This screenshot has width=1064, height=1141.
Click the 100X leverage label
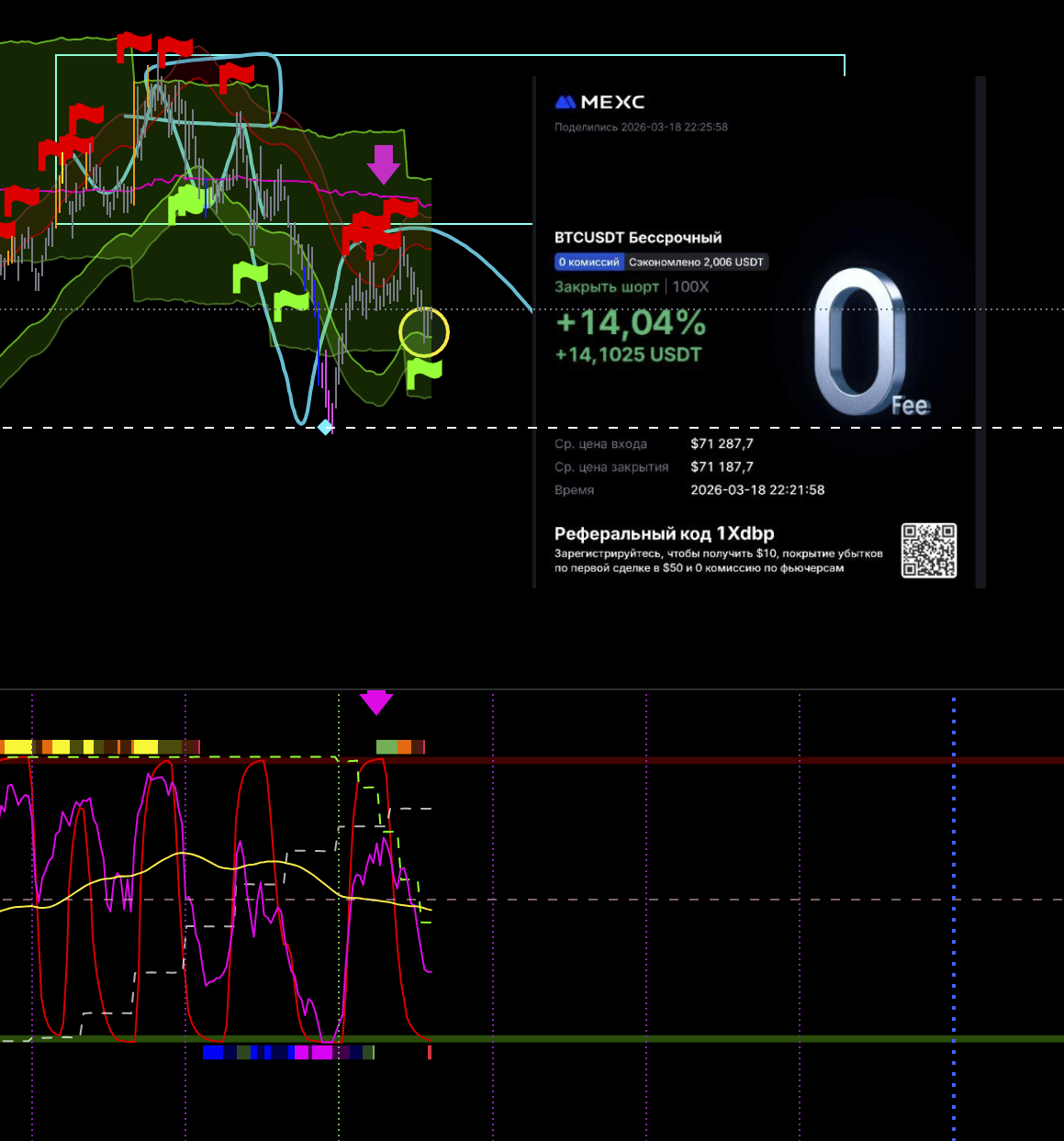click(690, 286)
